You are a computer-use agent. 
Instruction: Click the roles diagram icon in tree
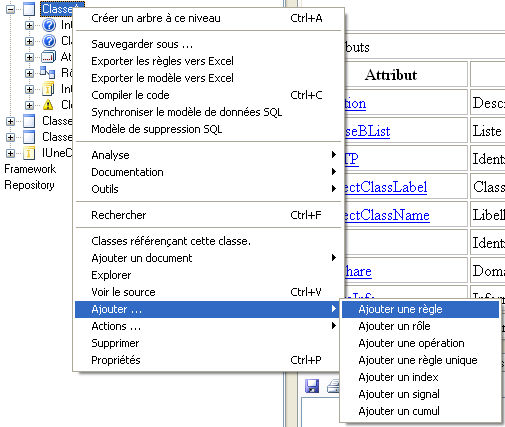[48, 73]
